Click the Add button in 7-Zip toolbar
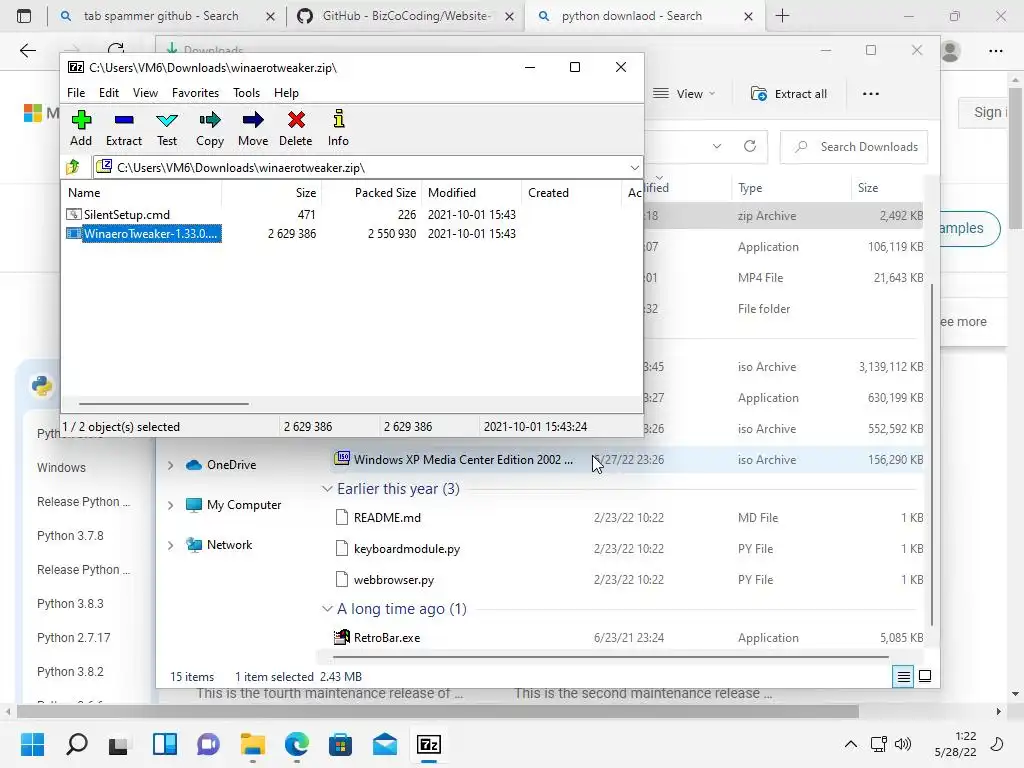 click(81, 128)
